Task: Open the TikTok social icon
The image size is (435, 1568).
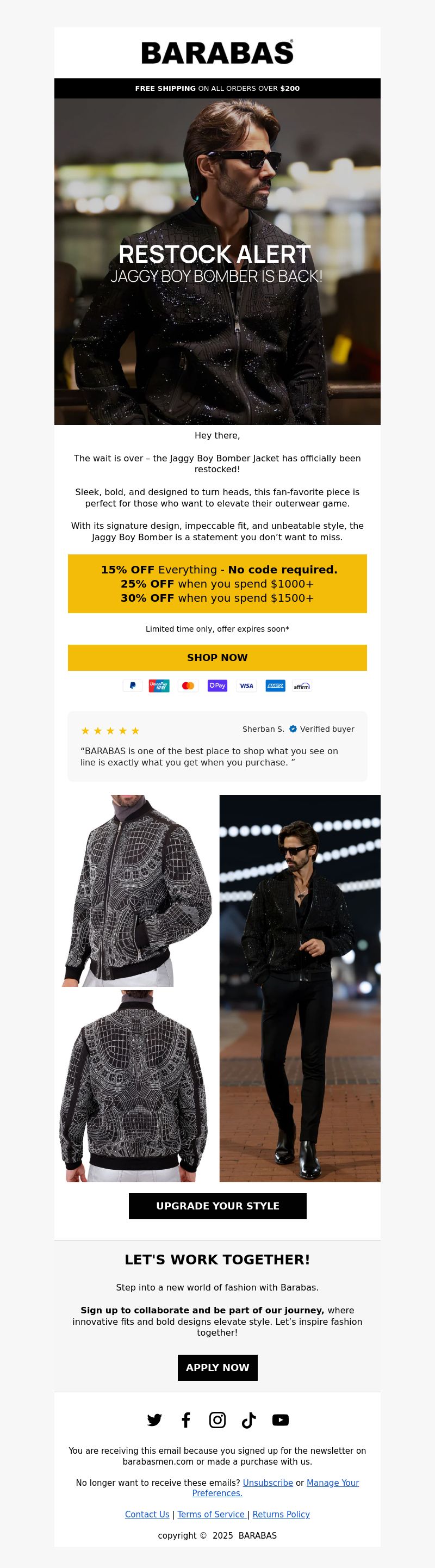Action: coord(249,1420)
